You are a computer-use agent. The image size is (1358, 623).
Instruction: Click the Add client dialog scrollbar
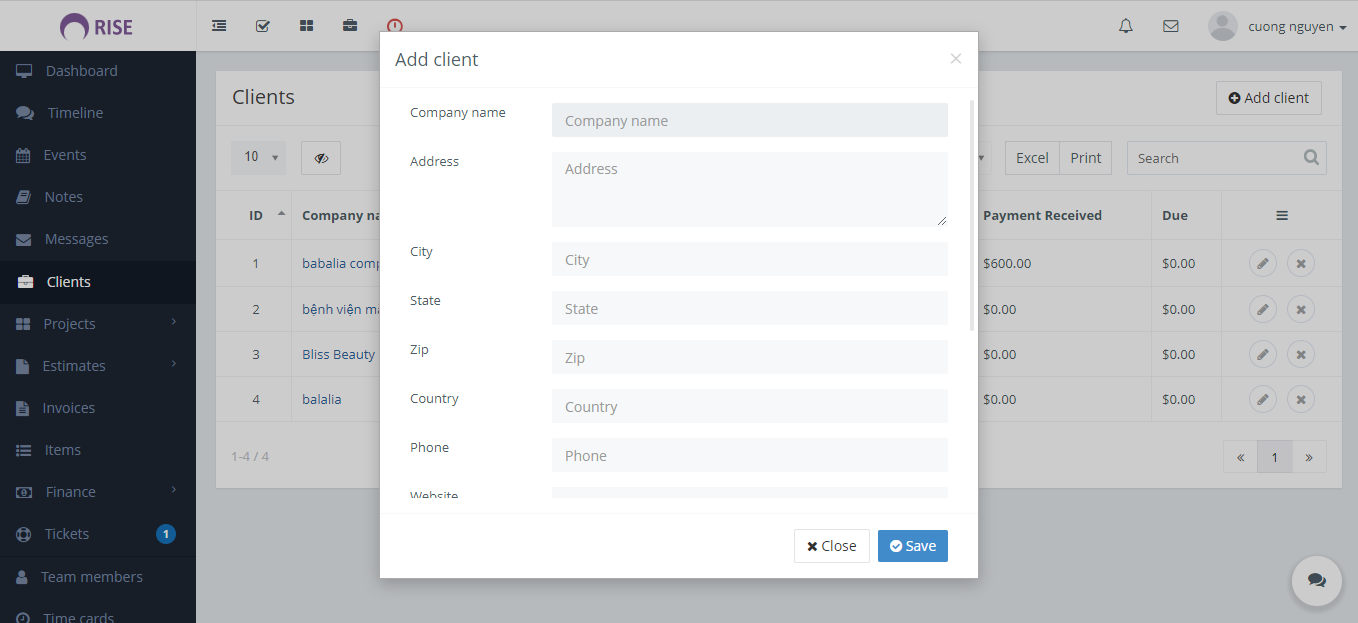972,215
